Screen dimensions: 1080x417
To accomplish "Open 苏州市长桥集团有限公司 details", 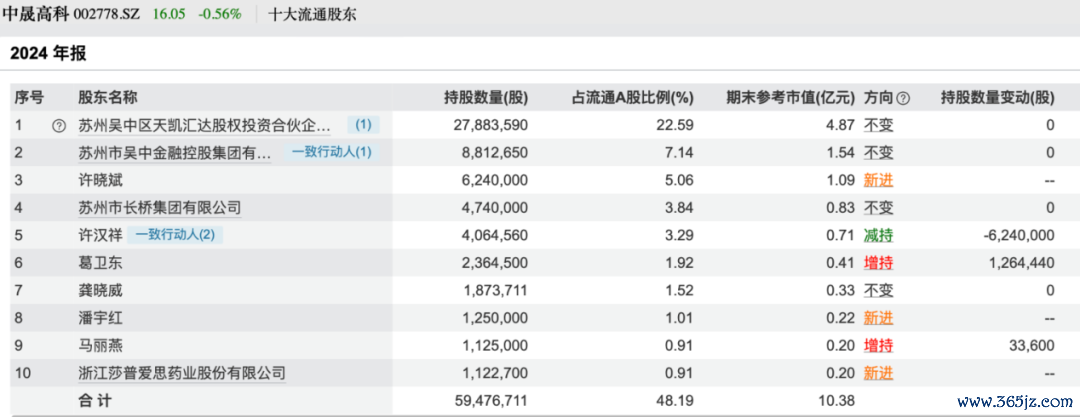I will coord(160,208).
